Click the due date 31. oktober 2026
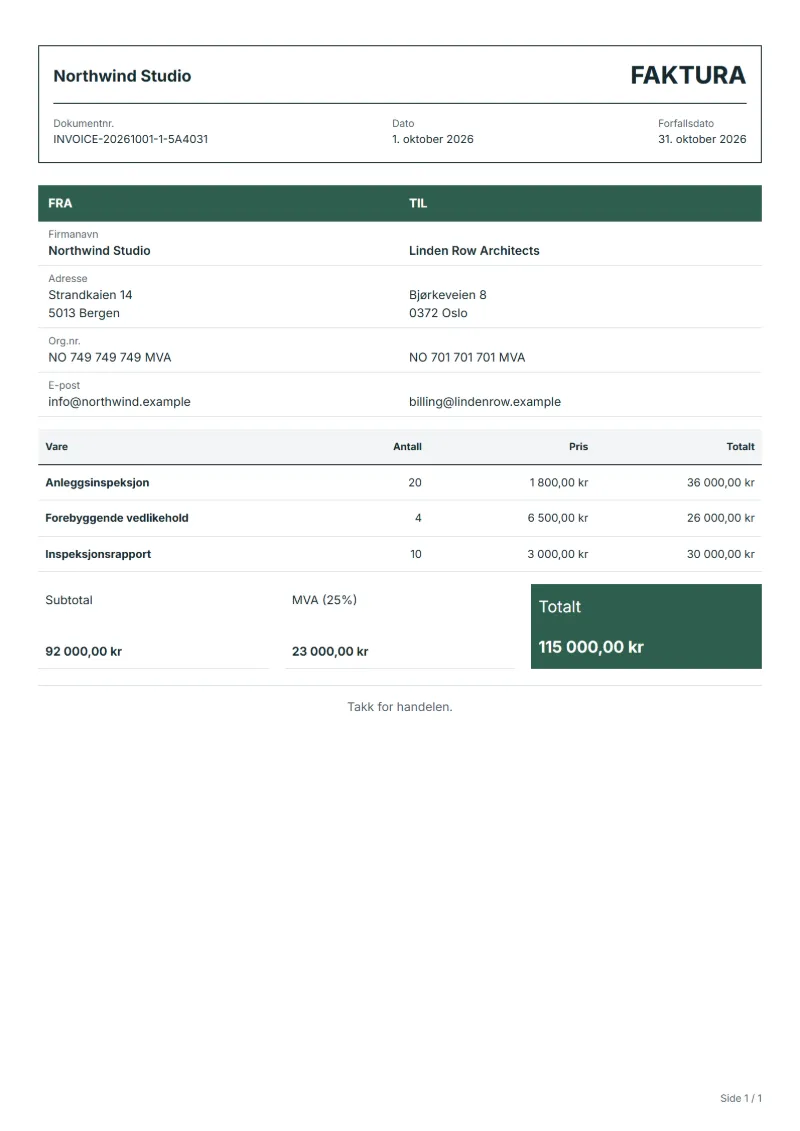 click(702, 139)
